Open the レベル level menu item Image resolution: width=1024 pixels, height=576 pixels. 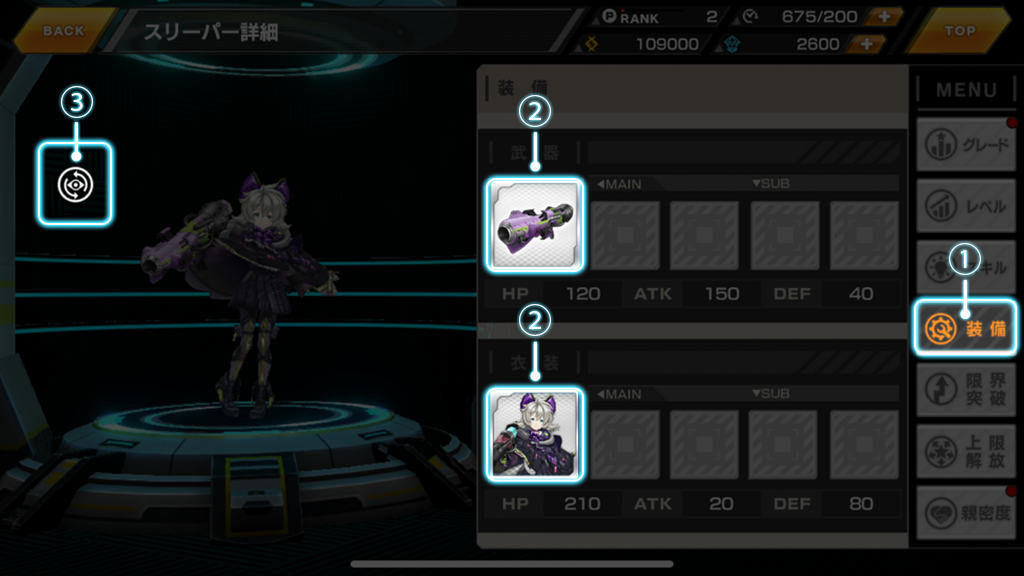pyautogui.click(x=965, y=206)
